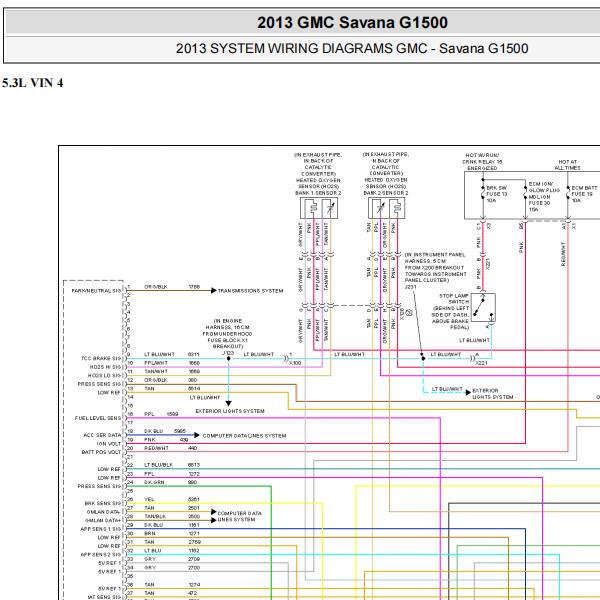
Task: Click the '5.3L VIN 4' heading
Action: click(33, 83)
